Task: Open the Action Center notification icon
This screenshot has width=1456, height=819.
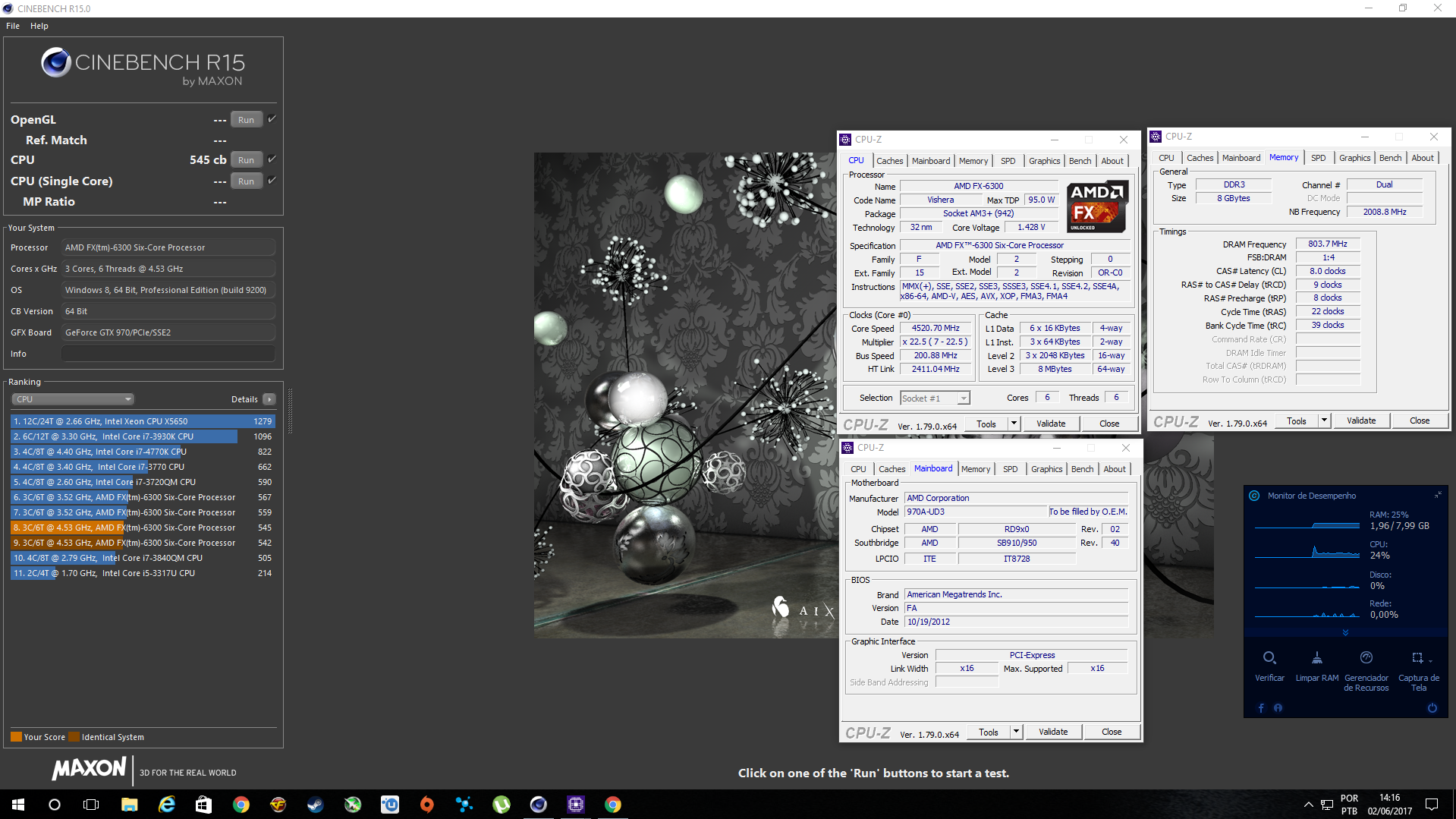Action: 1432,805
